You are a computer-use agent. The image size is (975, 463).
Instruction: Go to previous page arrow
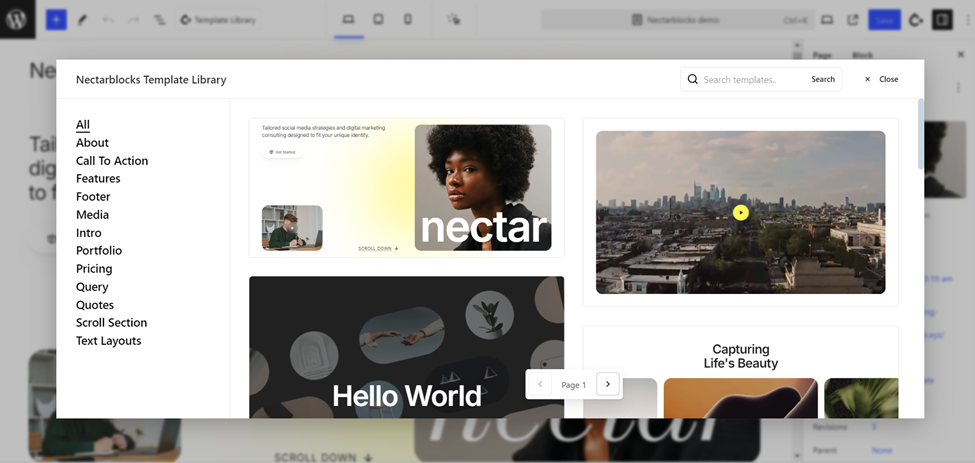(540, 384)
